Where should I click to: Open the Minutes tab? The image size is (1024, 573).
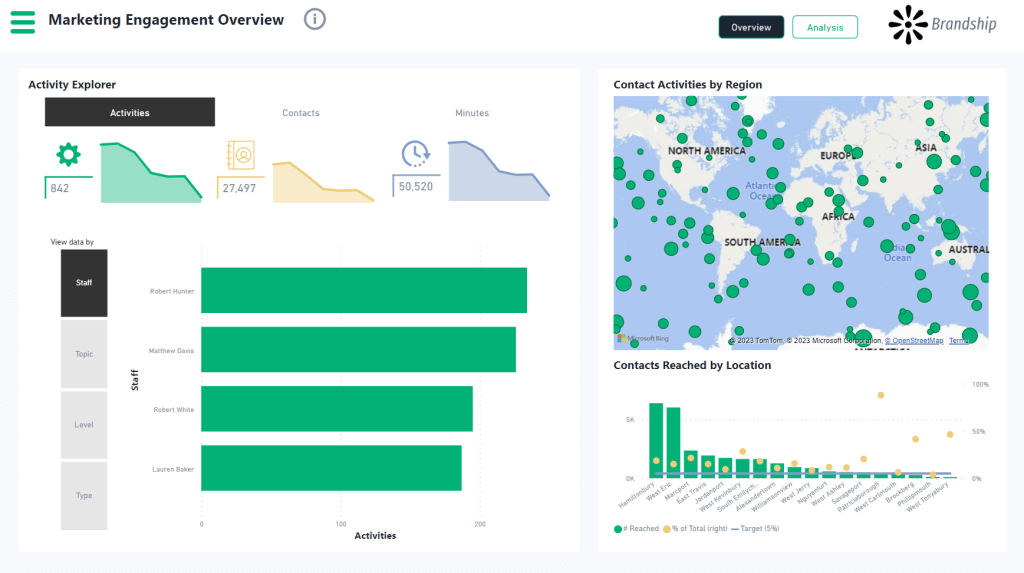pos(472,113)
